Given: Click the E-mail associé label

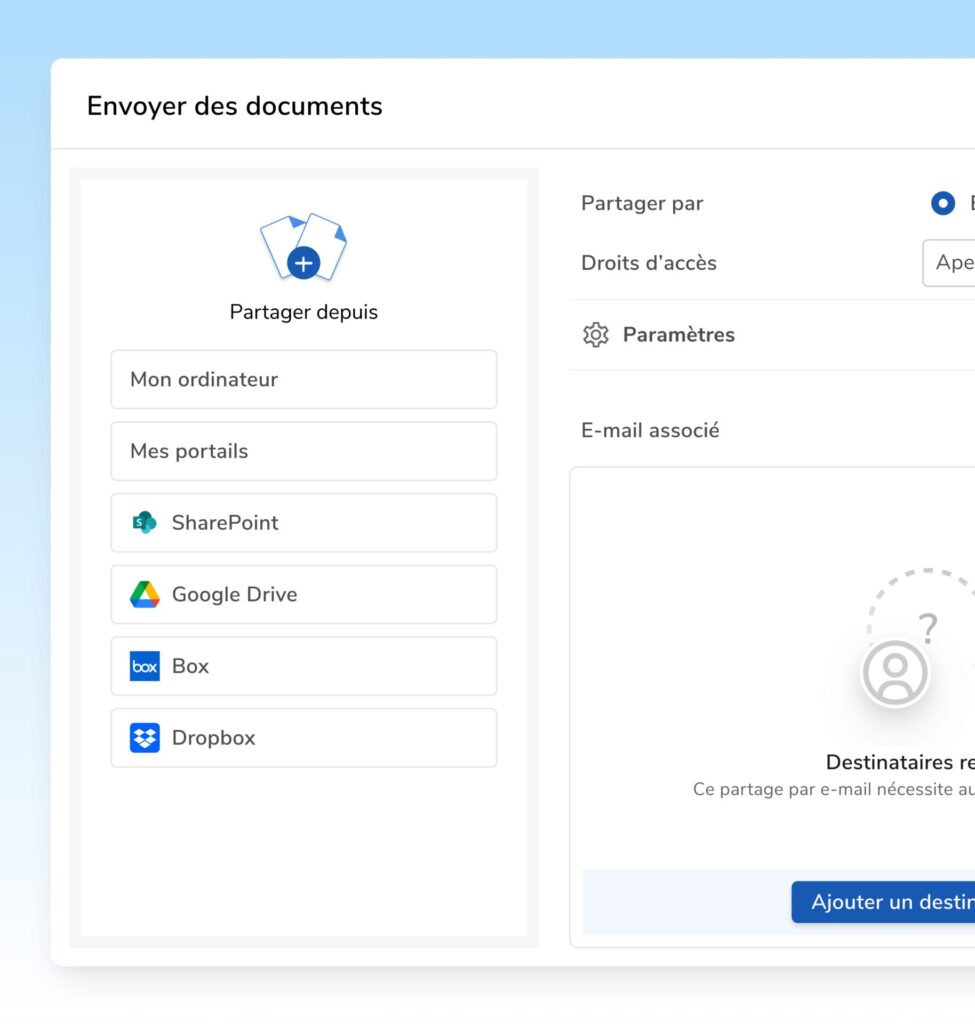Looking at the screenshot, I should [x=650, y=431].
